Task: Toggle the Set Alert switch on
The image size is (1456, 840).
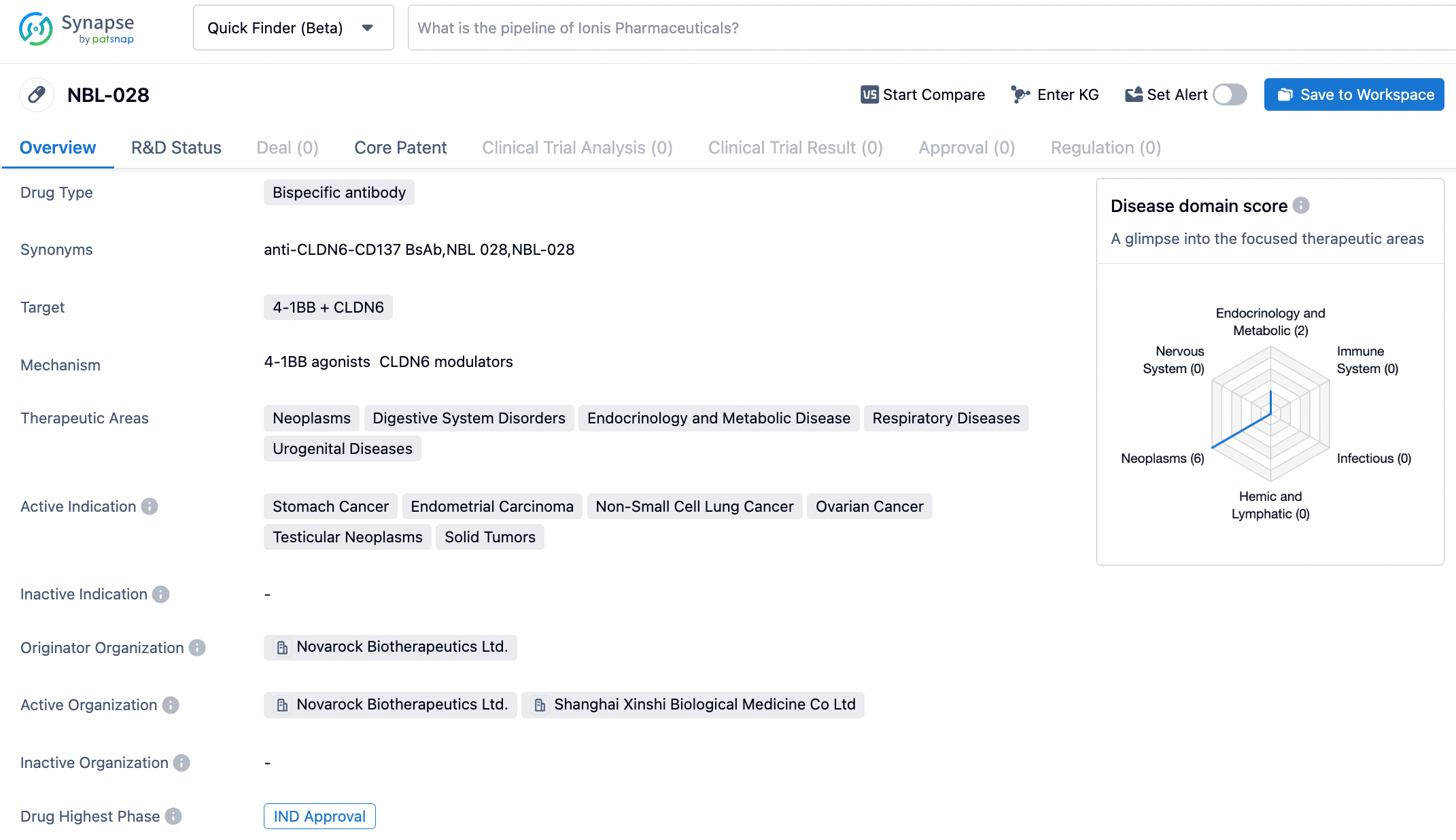Action: pyautogui.click(x=1230, y=94)
